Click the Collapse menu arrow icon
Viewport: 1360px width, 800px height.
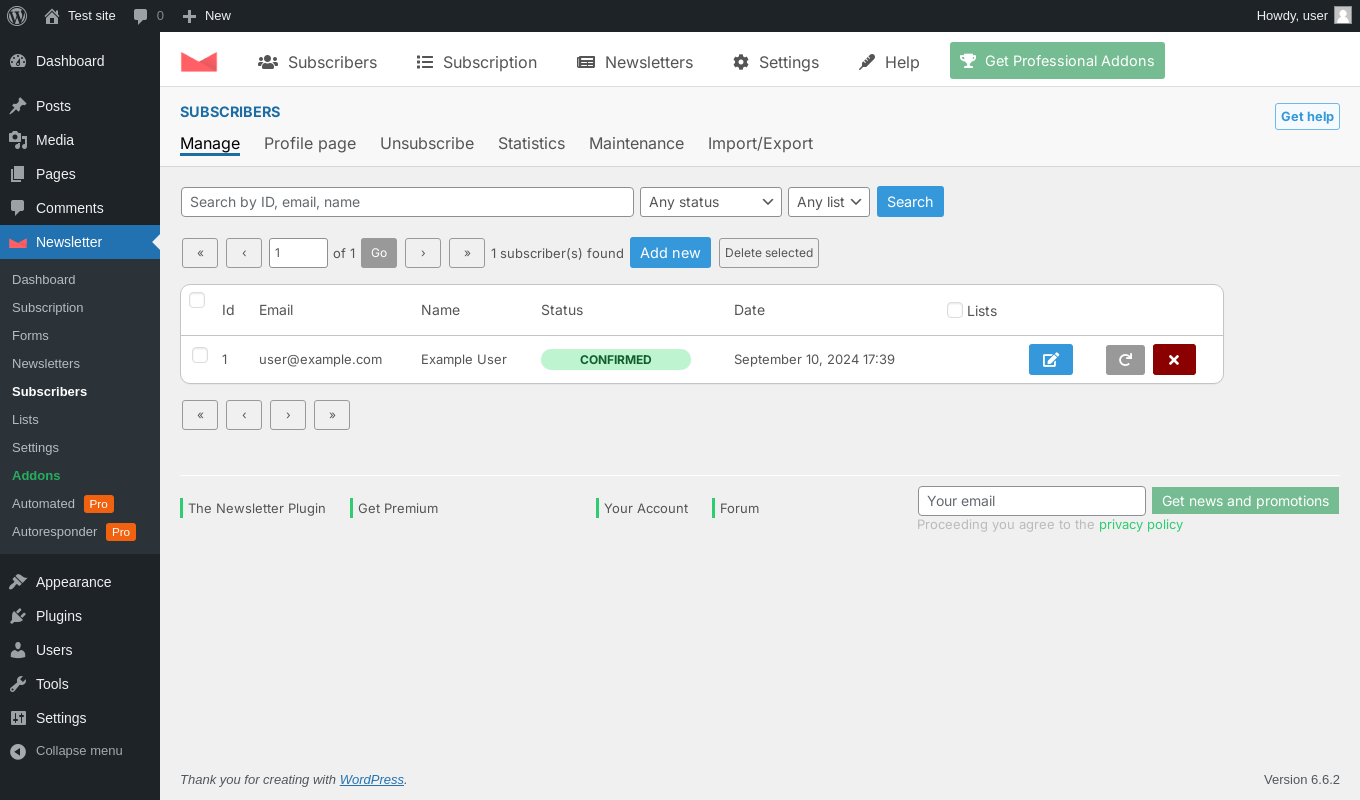[17, 751]
